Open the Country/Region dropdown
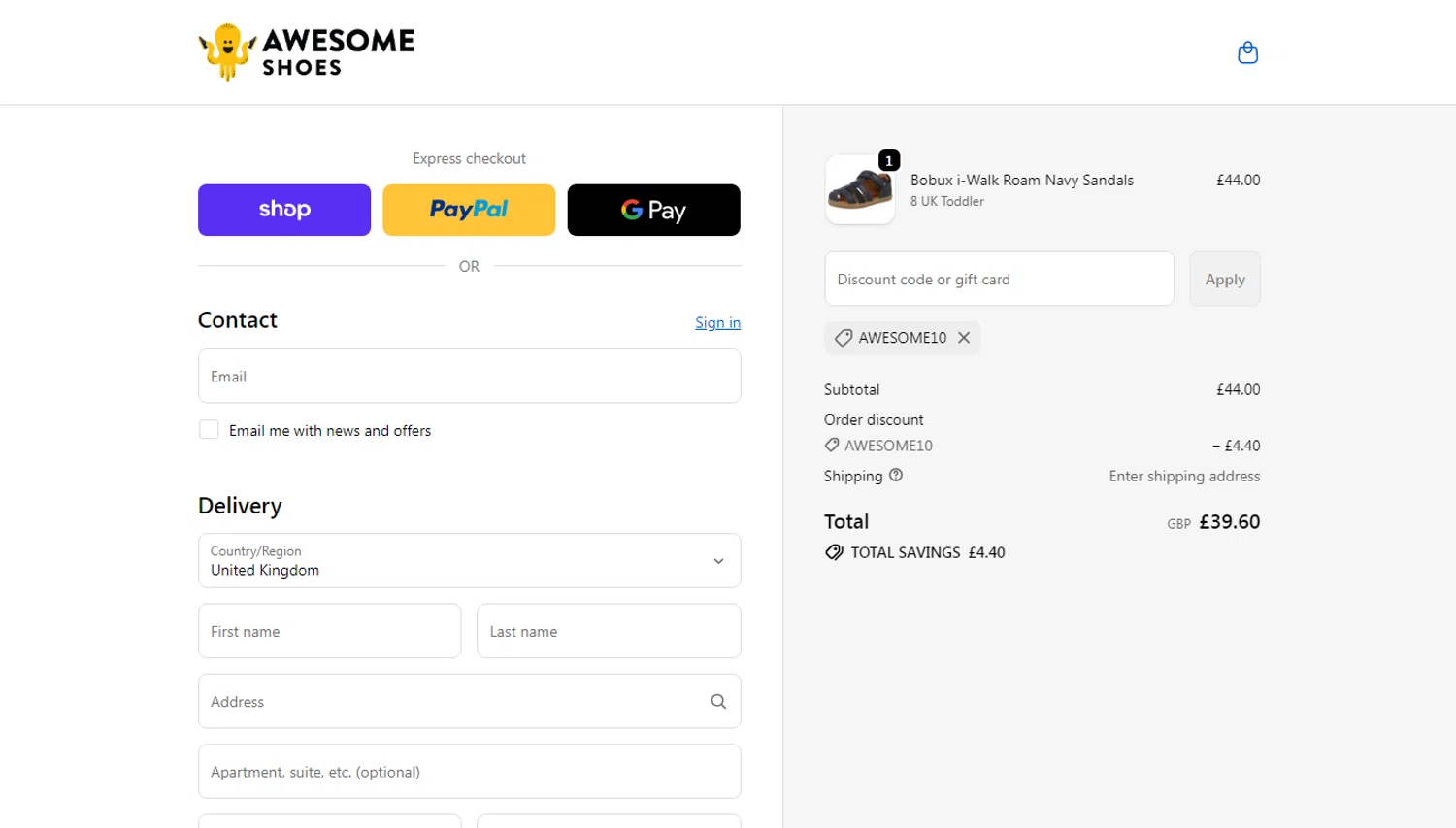Screen dimensions: 1456x828 click(x=470, y=561)
